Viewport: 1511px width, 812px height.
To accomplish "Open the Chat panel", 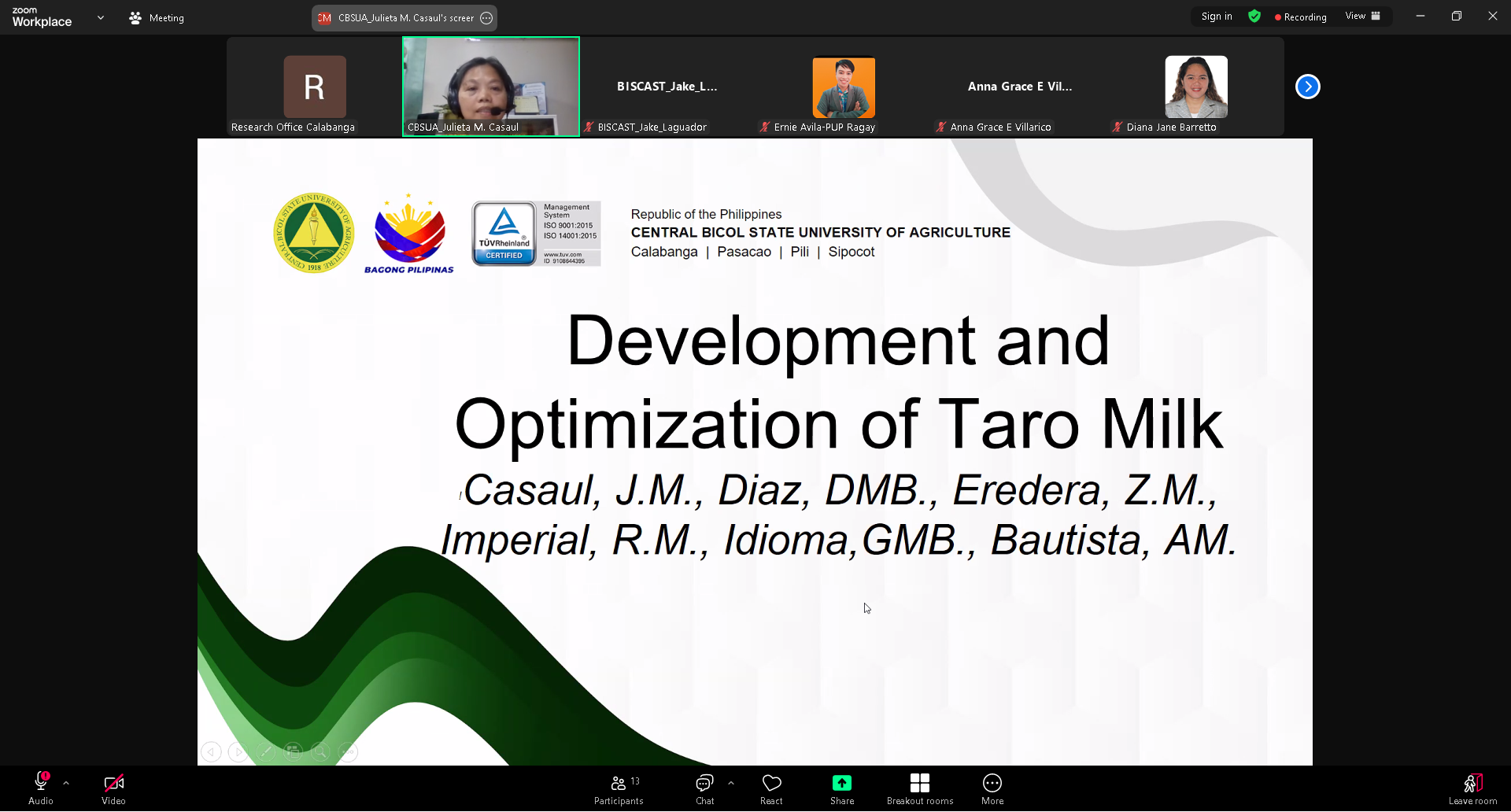I will click(x=704, y=789).
